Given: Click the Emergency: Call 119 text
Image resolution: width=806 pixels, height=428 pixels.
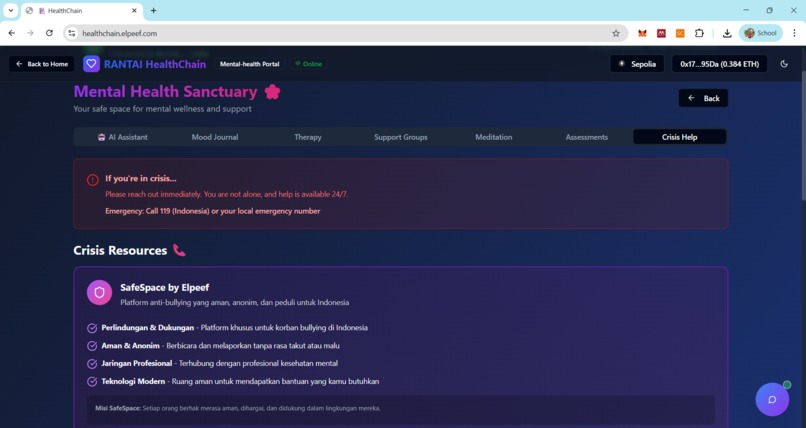Looking at the screenshot, I should 213,211.
